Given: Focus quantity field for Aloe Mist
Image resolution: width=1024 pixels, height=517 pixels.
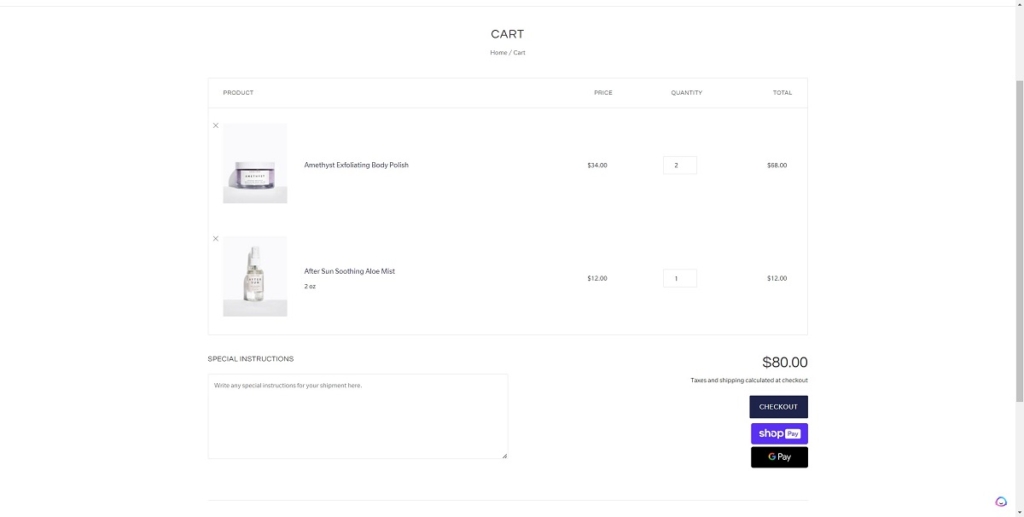Looking at the screenshot, I should [x=679, y=278].
